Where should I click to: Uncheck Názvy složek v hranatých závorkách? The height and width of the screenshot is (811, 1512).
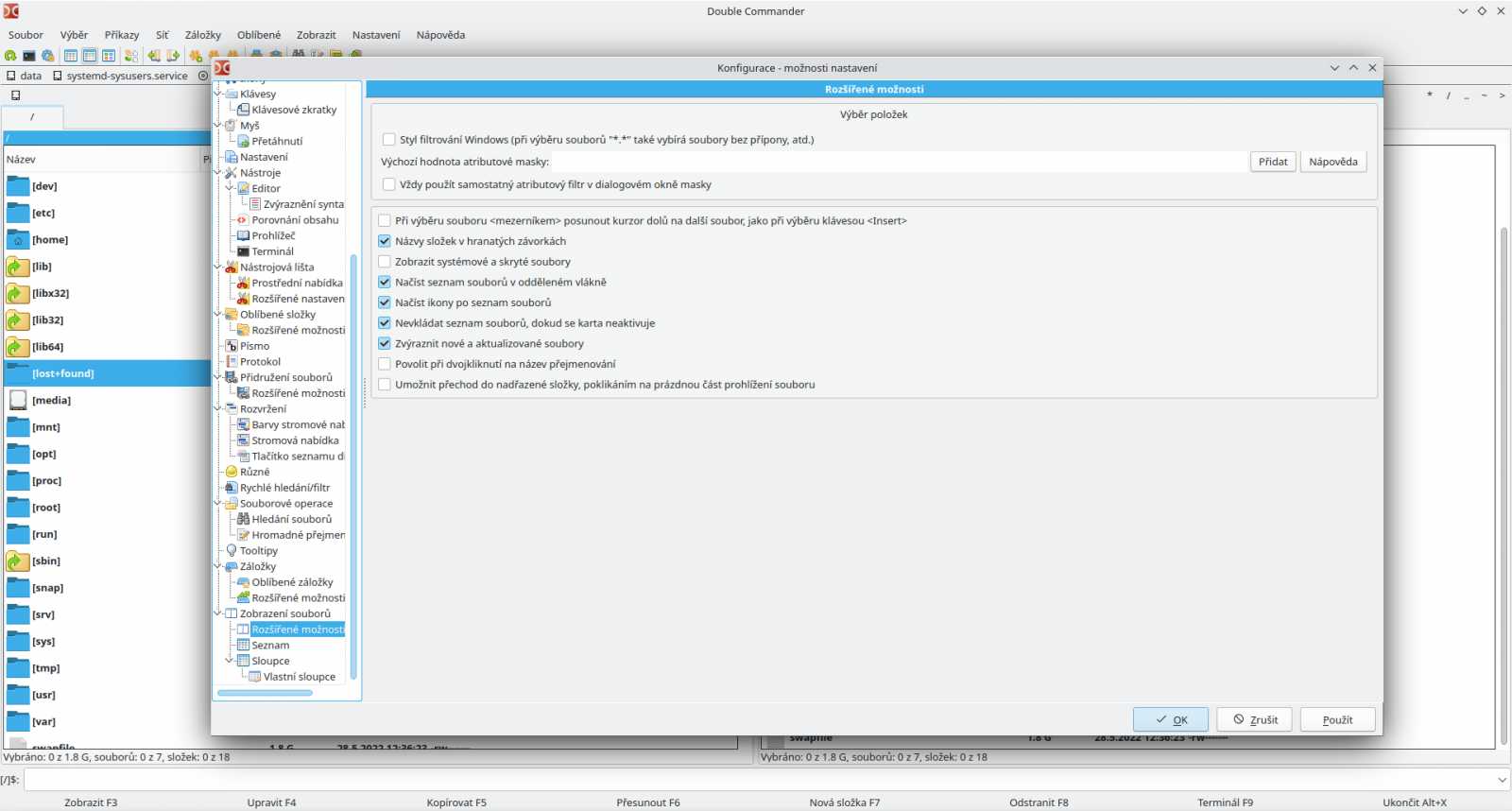[385, 241]
